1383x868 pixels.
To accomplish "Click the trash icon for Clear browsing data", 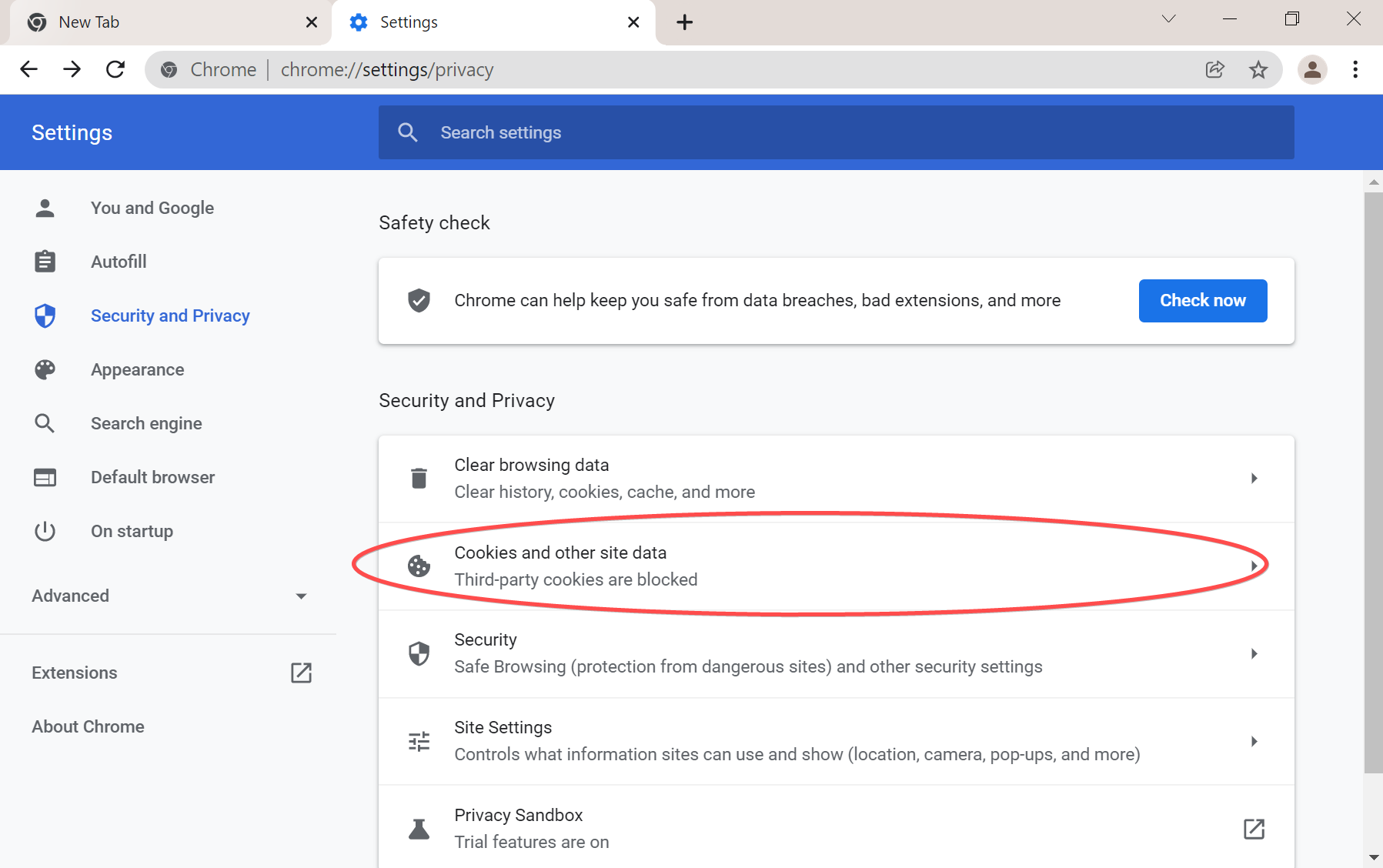I will [x=419, y=477].
